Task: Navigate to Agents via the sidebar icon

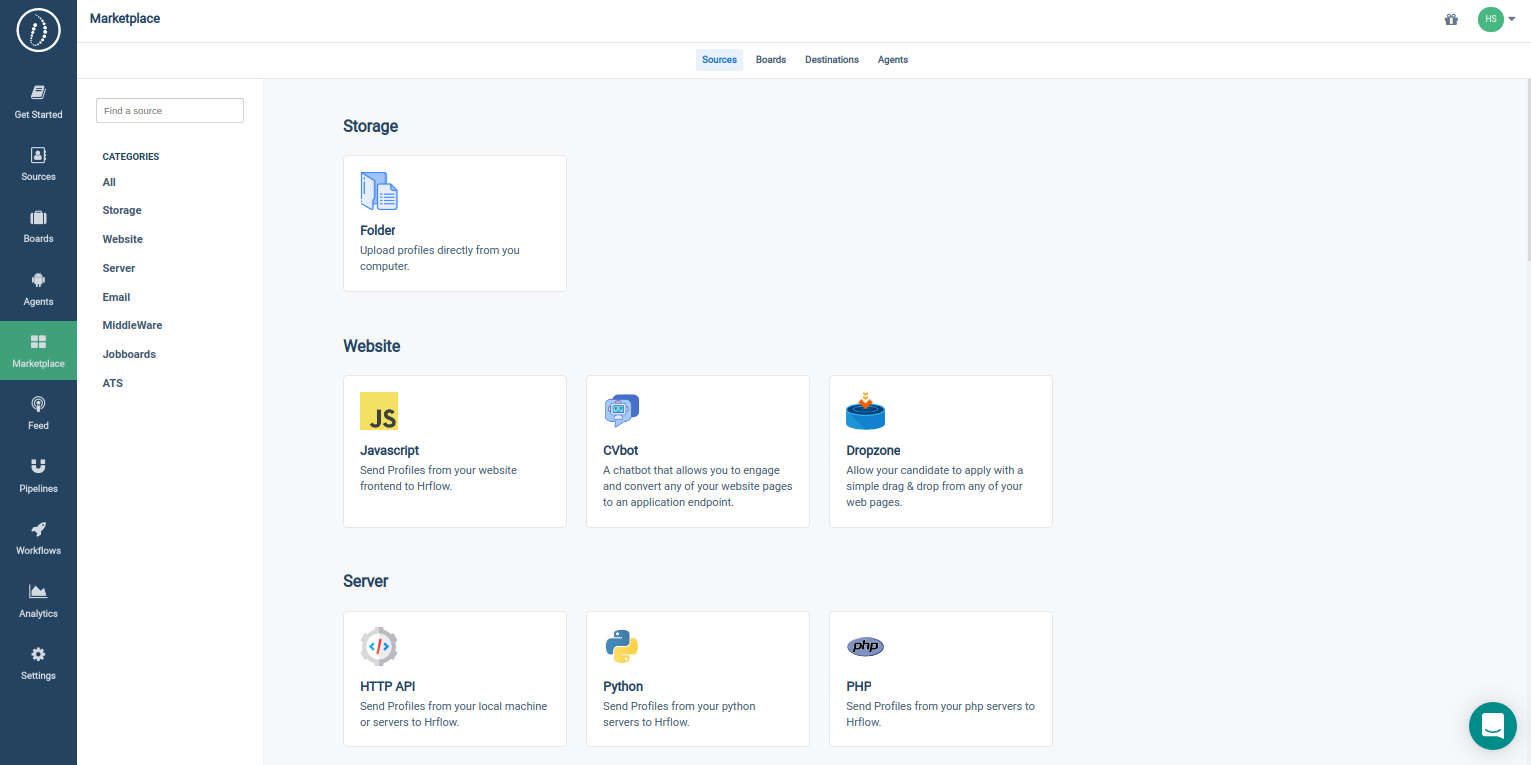Action: [x=38, y=288]
